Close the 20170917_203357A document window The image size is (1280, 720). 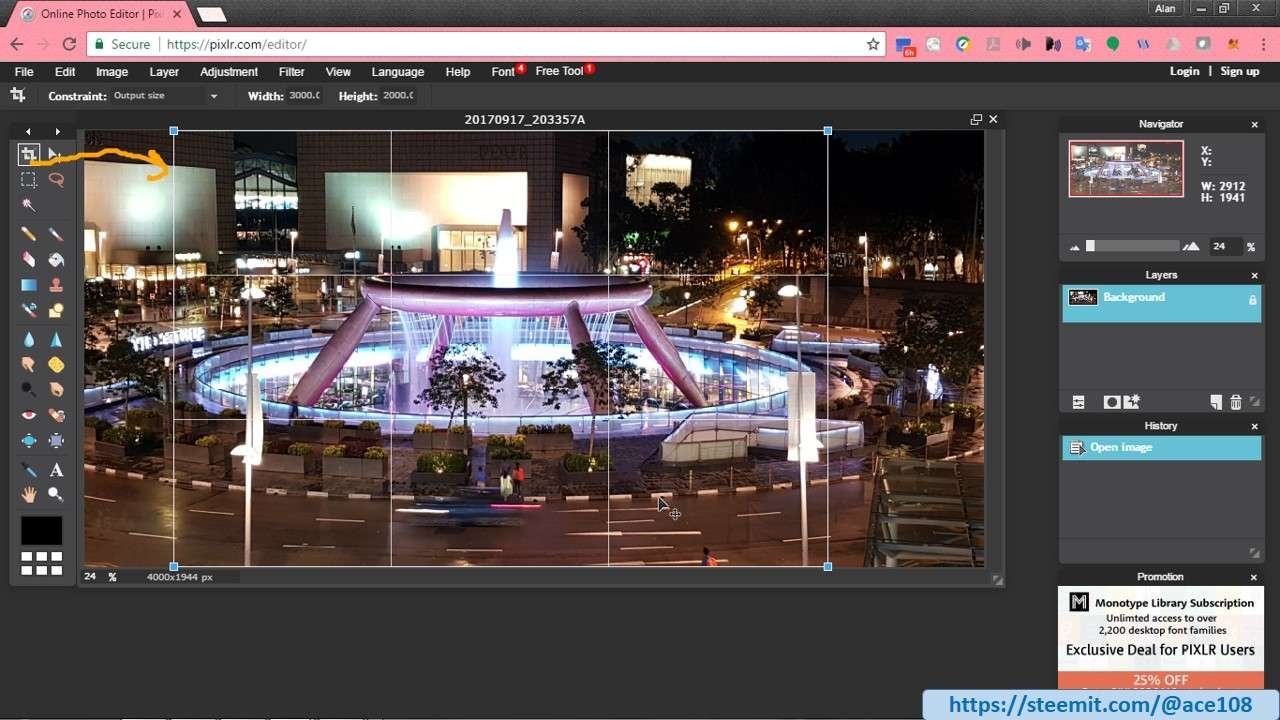point(993,119)
